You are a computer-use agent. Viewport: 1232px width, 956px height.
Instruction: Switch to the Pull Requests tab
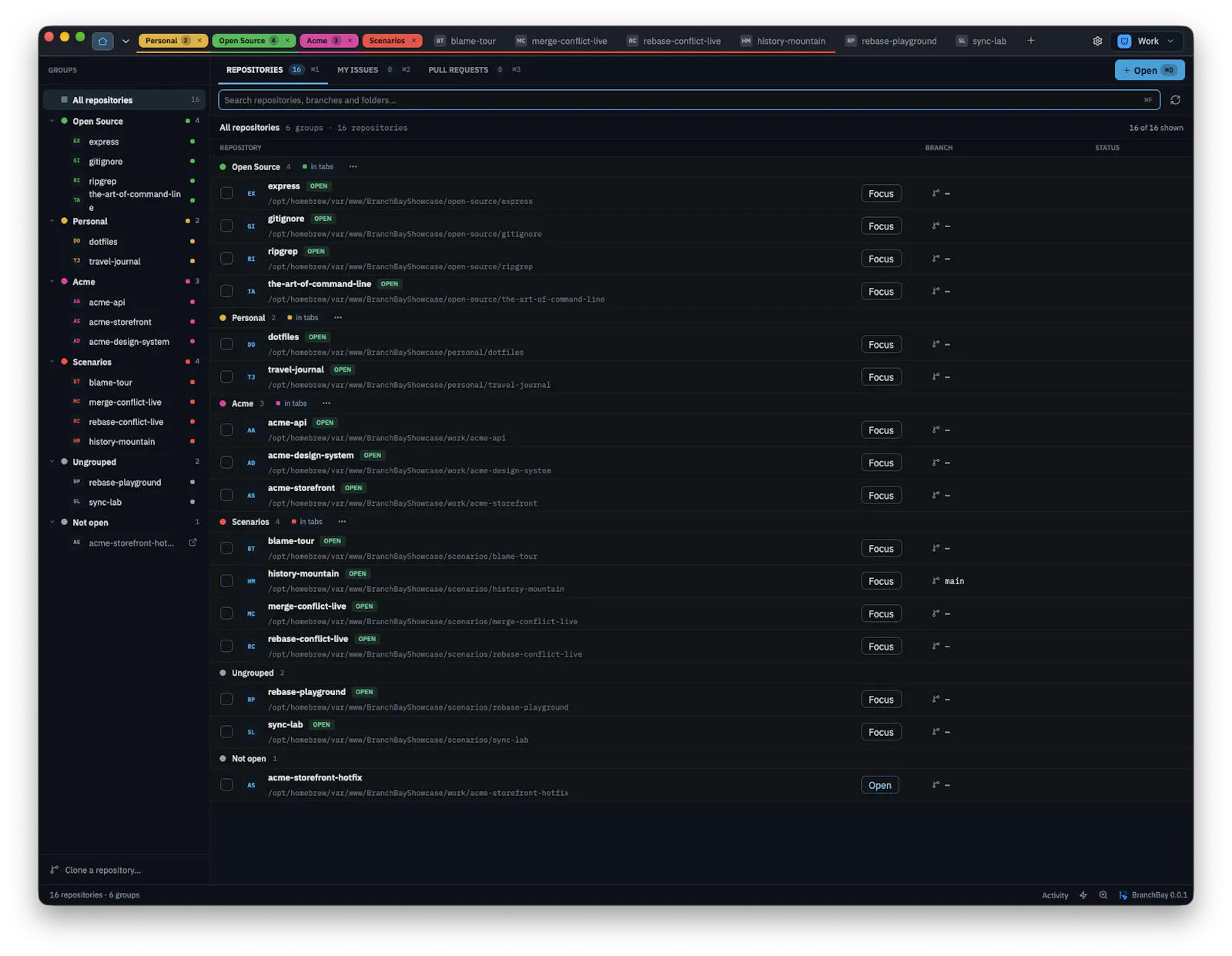[x=474, y=70]
